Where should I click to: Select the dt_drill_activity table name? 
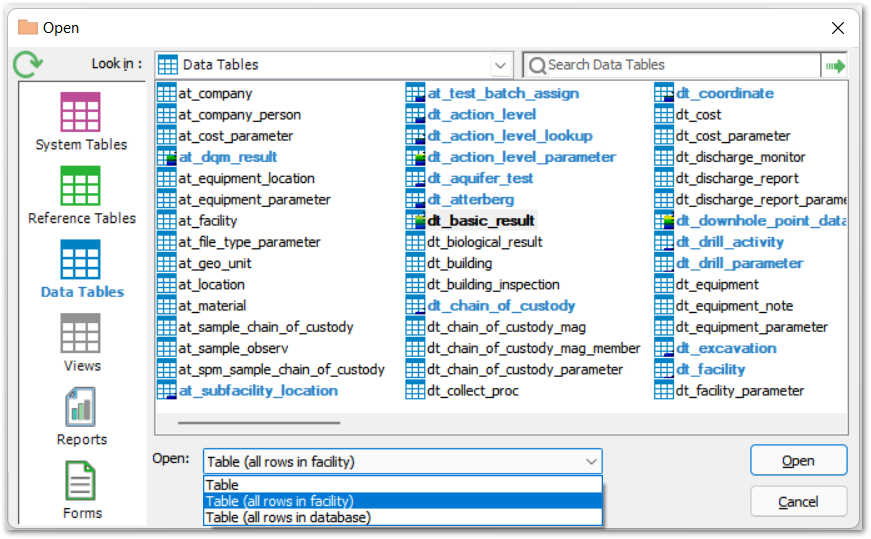730,242
